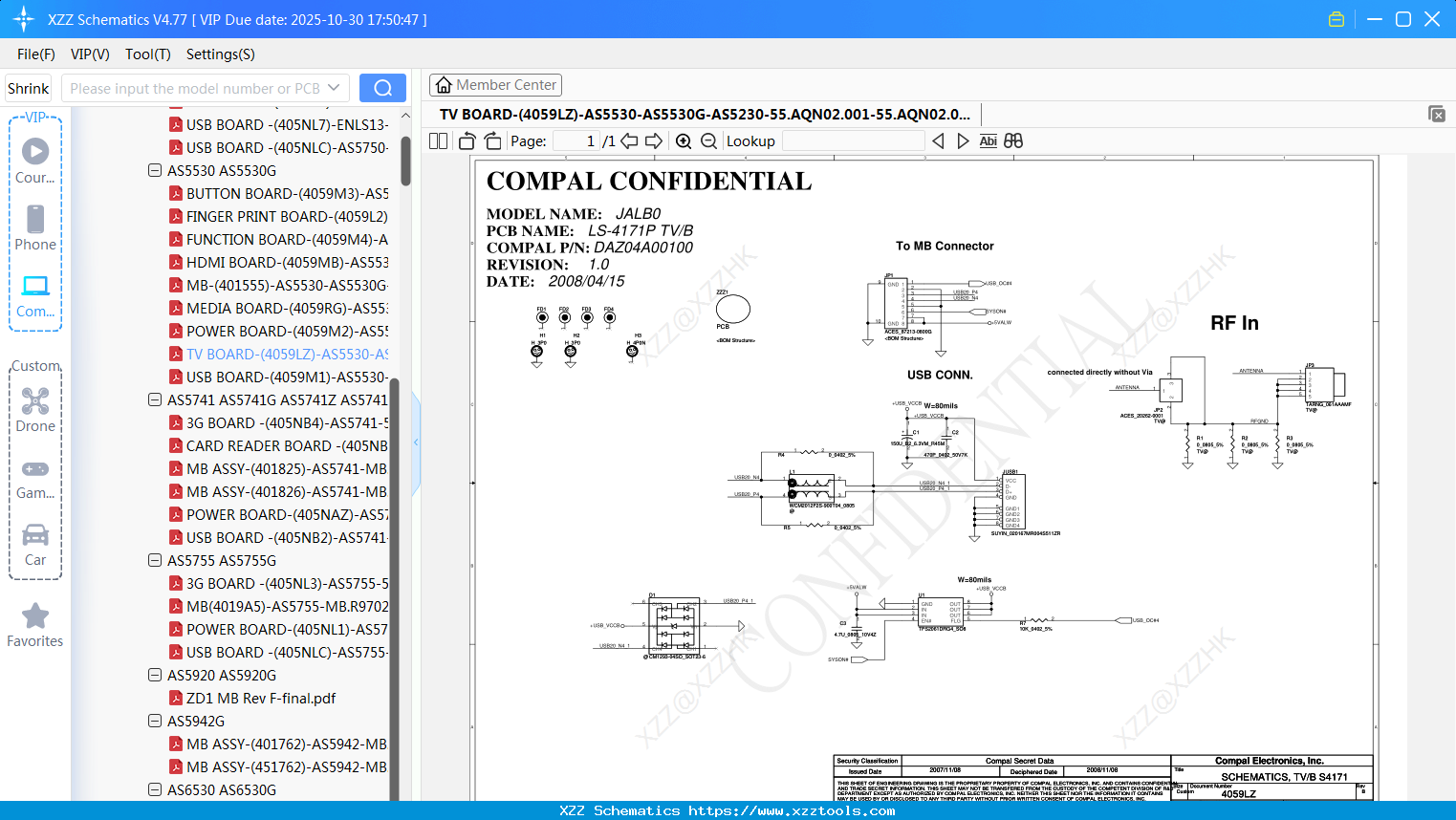The width and height of the screenshot is (1456, 820).
Task: Open the VIP(V) menu
Action: click(90, 54)
